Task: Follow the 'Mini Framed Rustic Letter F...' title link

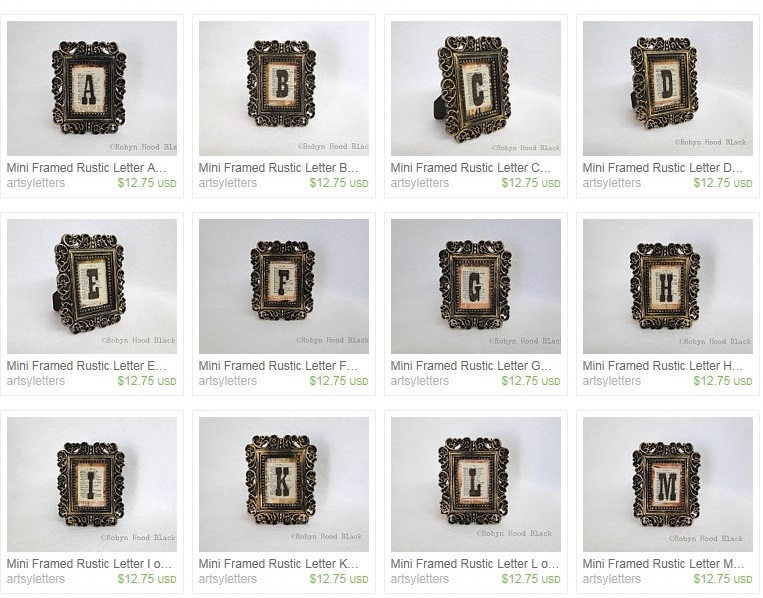Action: click(x=278, y=366)
